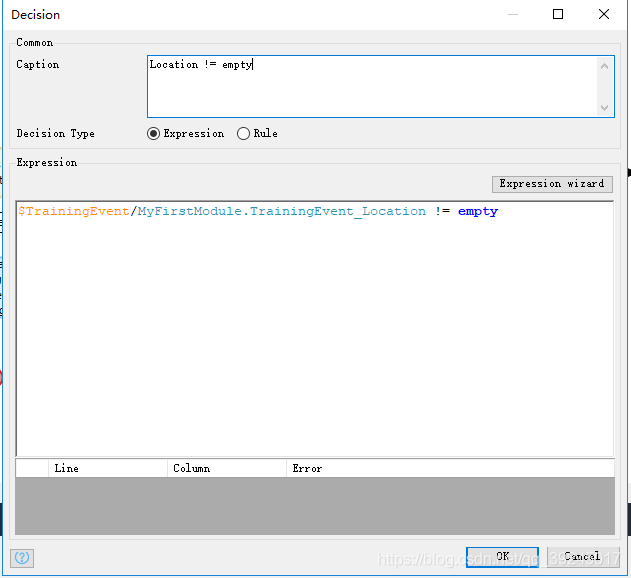Place cursor on $TrainingEvent variable
This screenshot has height=578, width=631.
pyautogui.click(x=74, y=211)
